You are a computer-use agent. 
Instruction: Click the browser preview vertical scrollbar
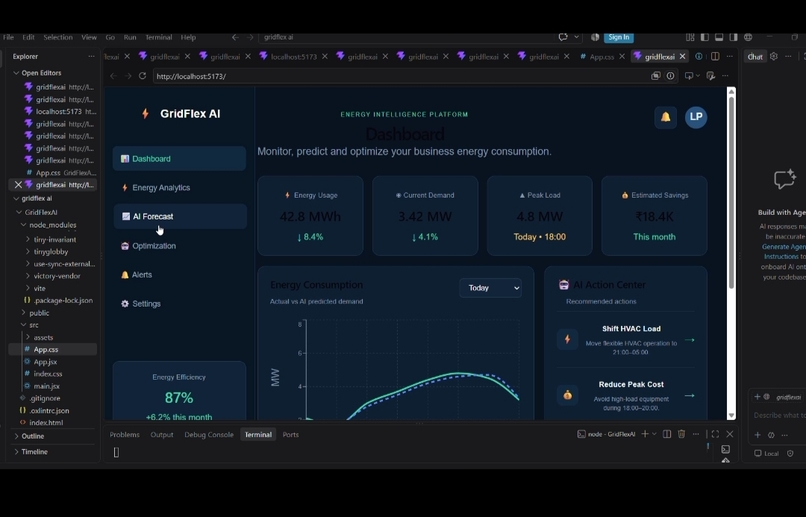(731, 192)
